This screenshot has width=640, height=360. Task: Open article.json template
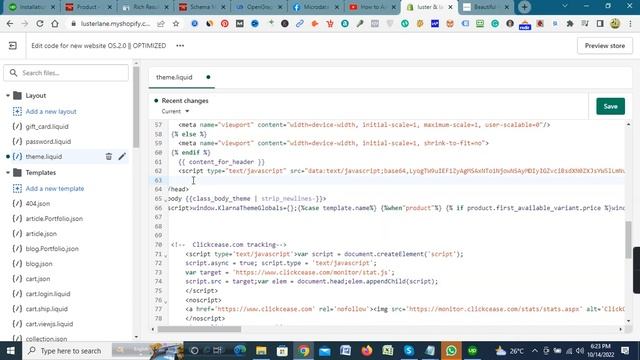tap(41, 234)
